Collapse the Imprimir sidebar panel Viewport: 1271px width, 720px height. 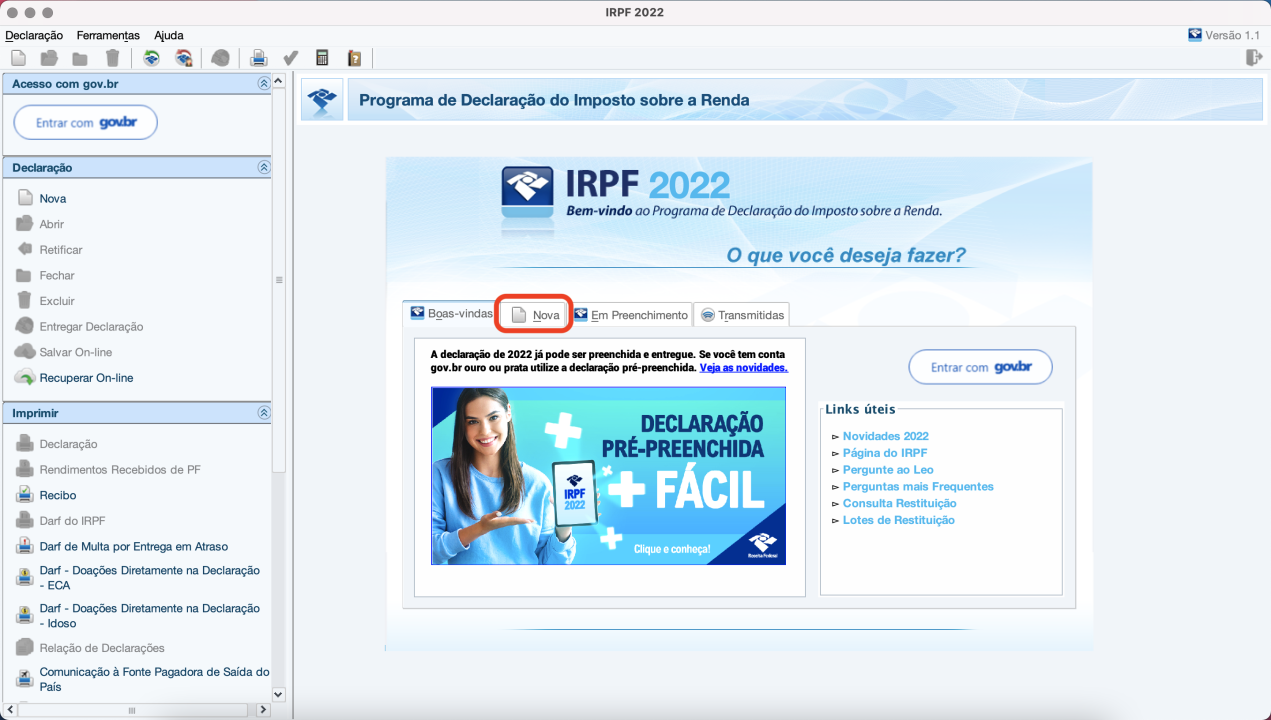coord(262,412)
